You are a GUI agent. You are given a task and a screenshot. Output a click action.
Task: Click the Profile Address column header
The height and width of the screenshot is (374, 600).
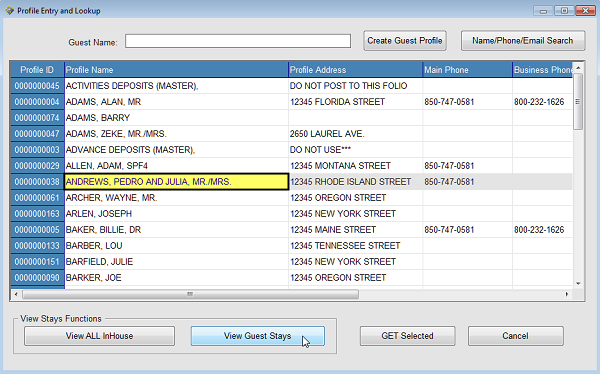[355, 70]
